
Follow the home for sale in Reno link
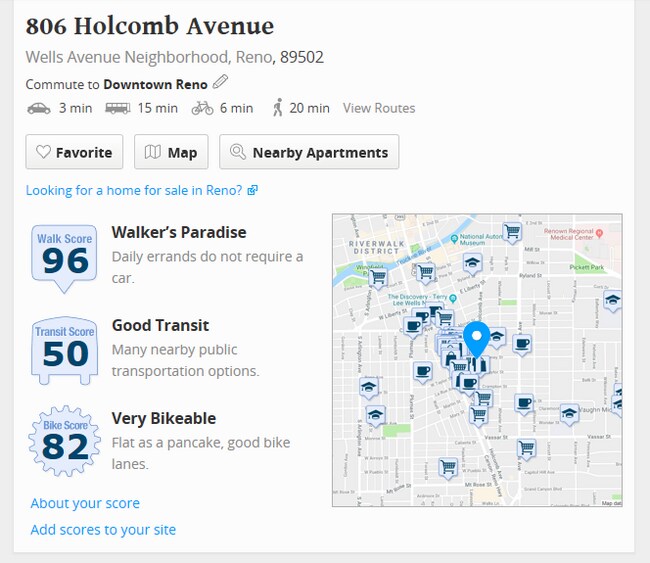(x=141, y=190)
